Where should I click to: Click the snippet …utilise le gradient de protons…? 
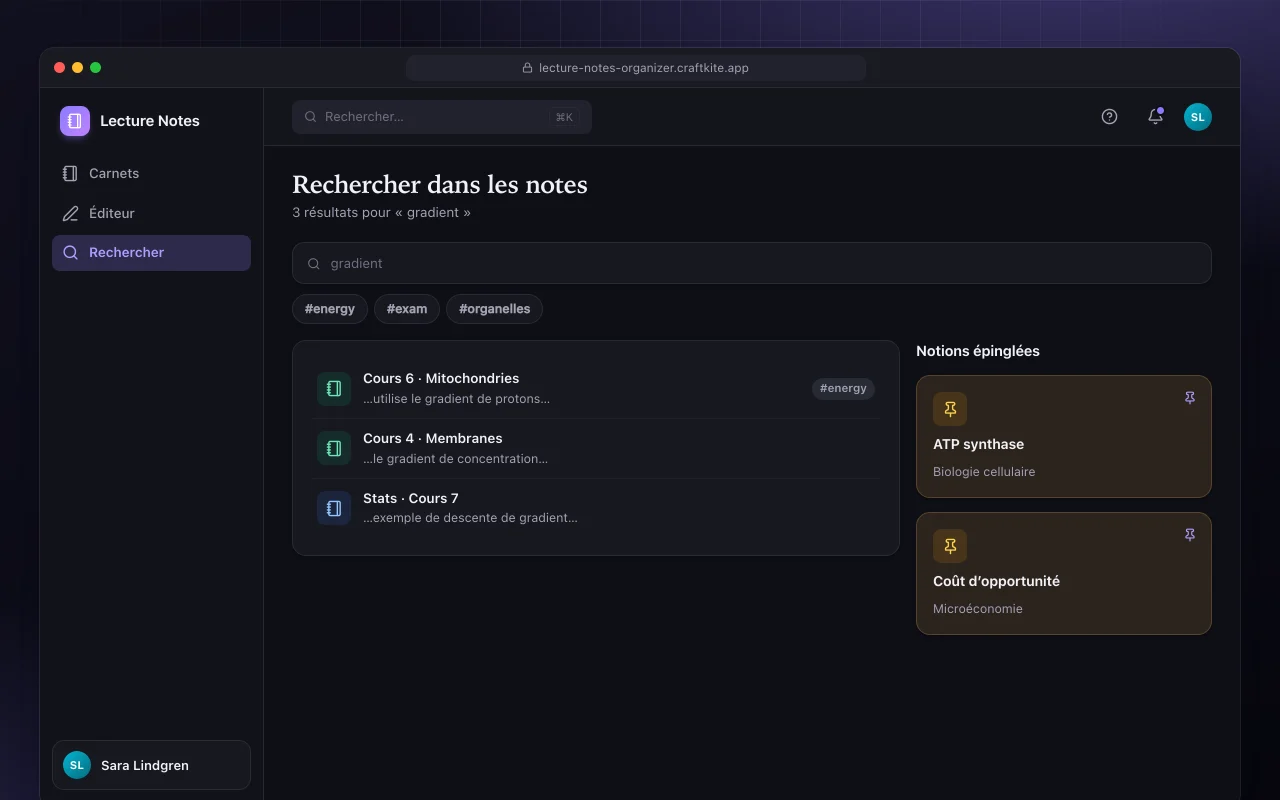click(x=456, y=399)
